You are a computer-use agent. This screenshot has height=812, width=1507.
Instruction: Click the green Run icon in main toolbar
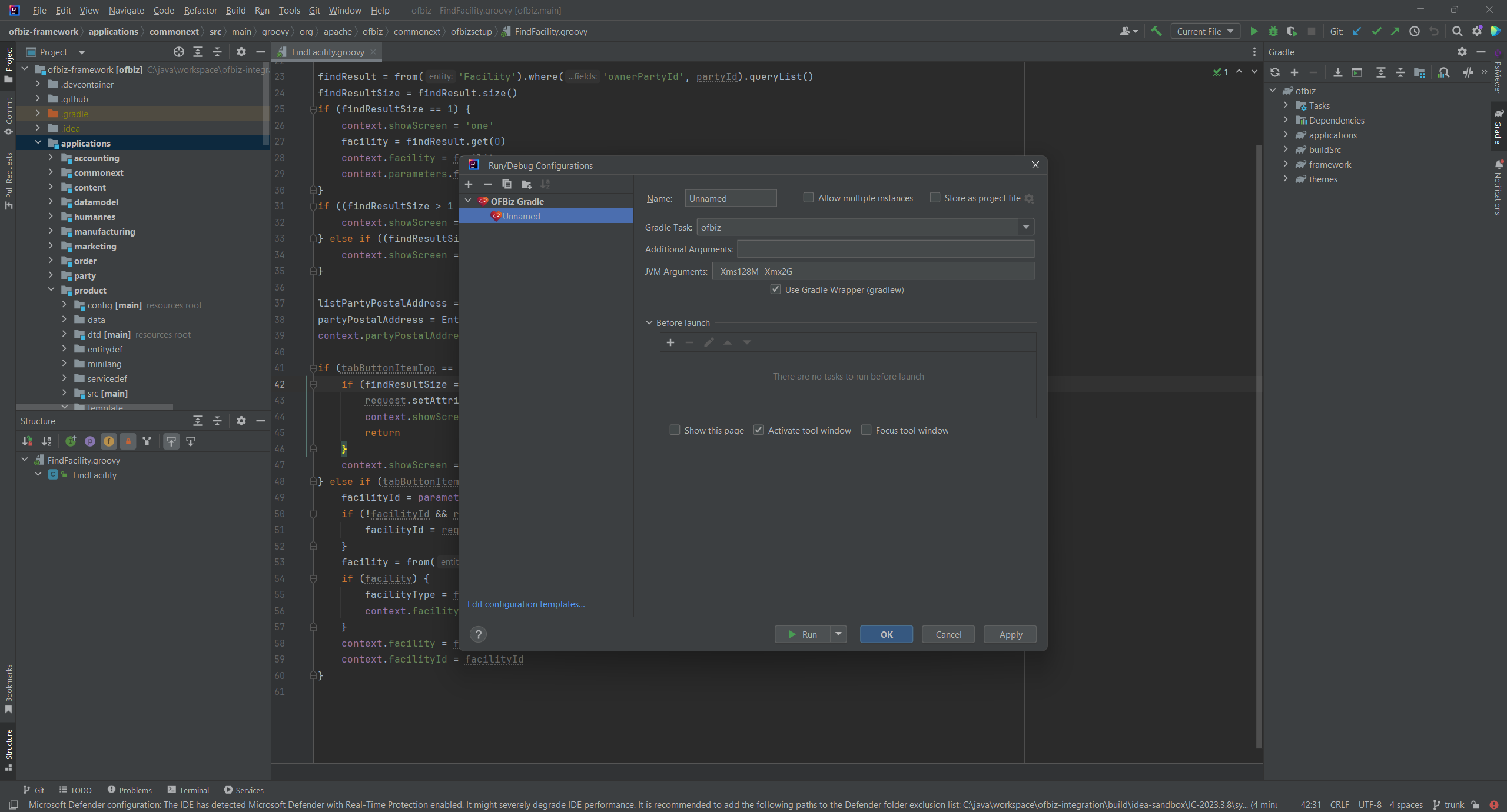point(1253,31)
